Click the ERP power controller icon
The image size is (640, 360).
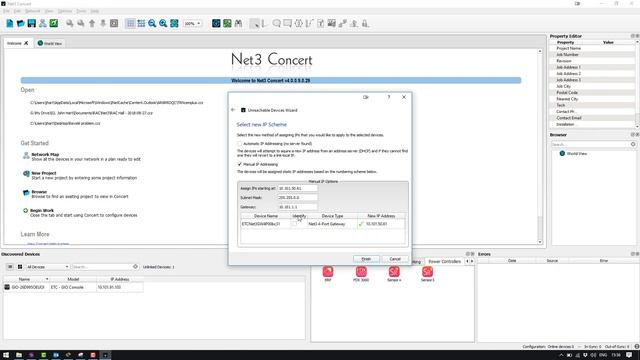point(328,272)
